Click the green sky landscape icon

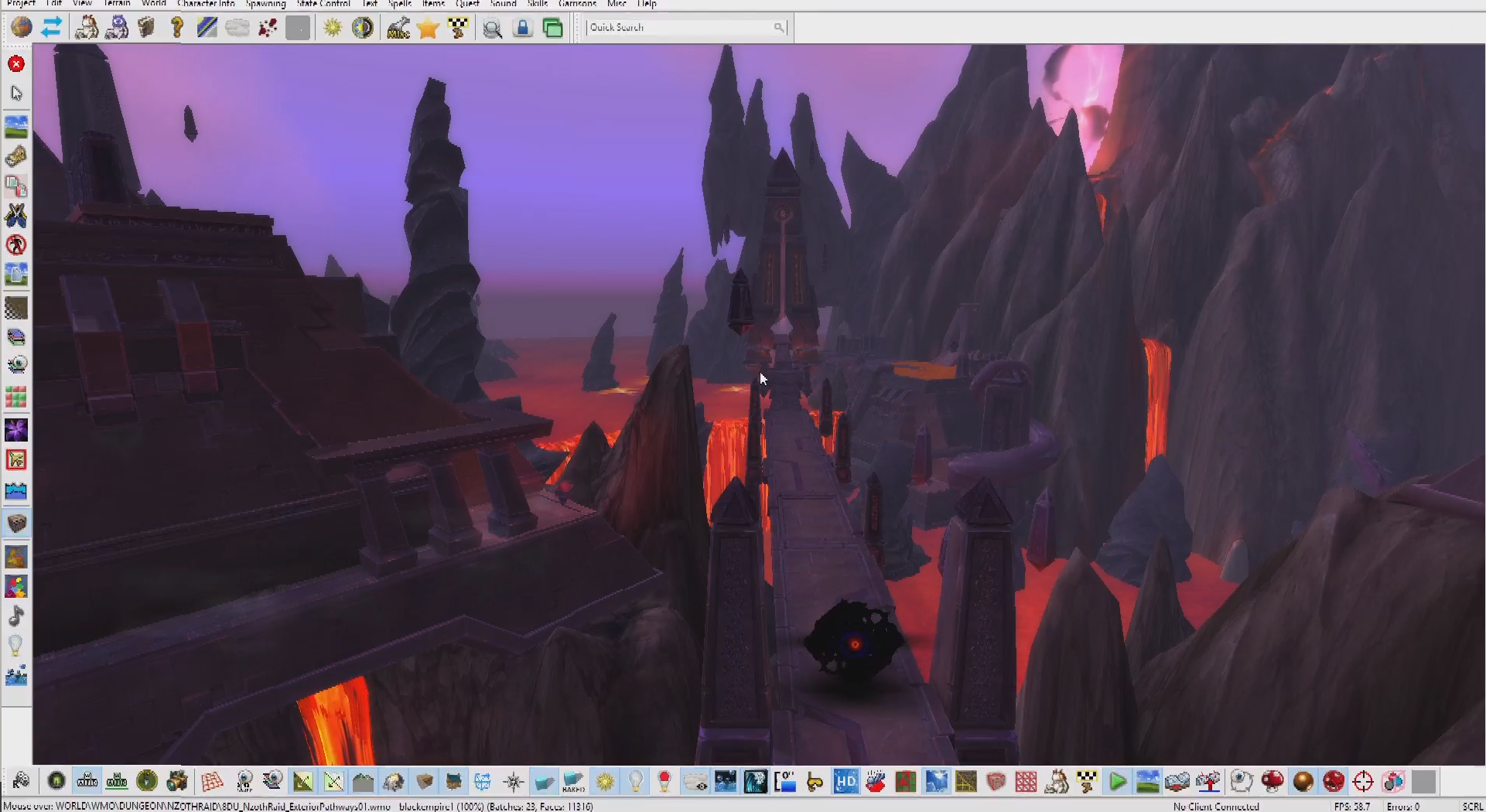(x=1147, y=782)
